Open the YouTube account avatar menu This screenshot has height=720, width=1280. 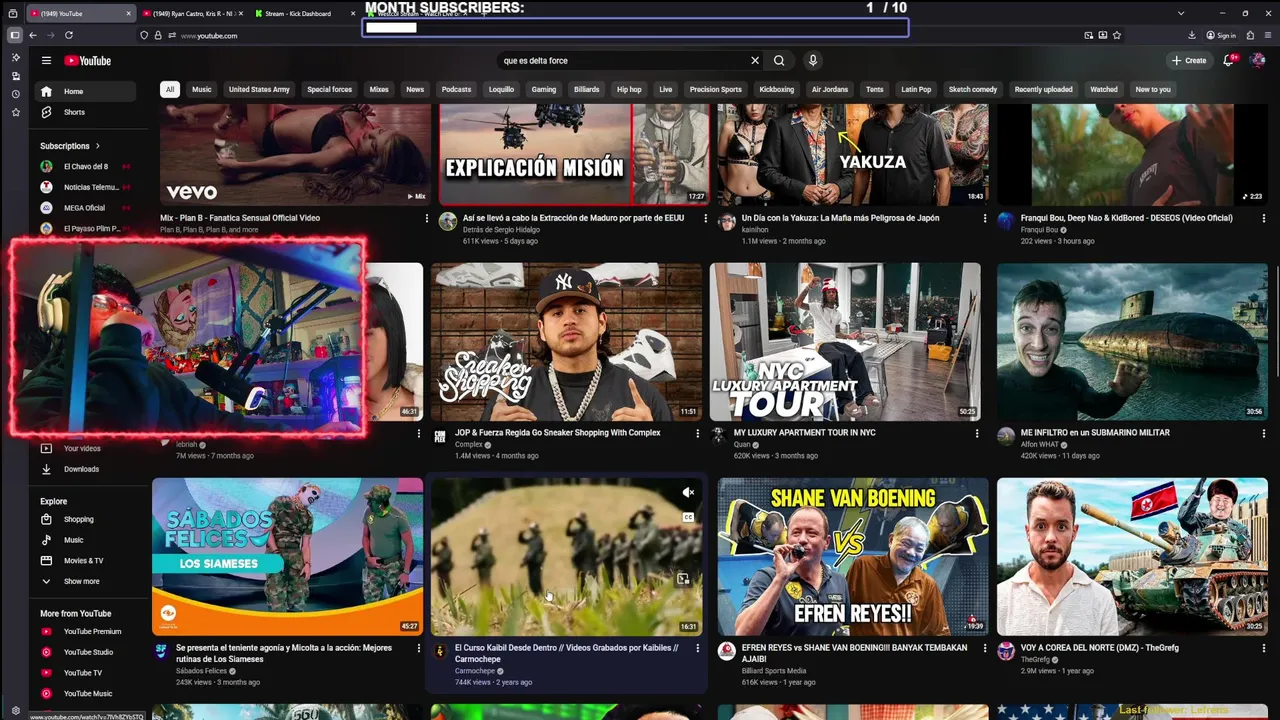pyautogui.click(x=1257, y=60)
